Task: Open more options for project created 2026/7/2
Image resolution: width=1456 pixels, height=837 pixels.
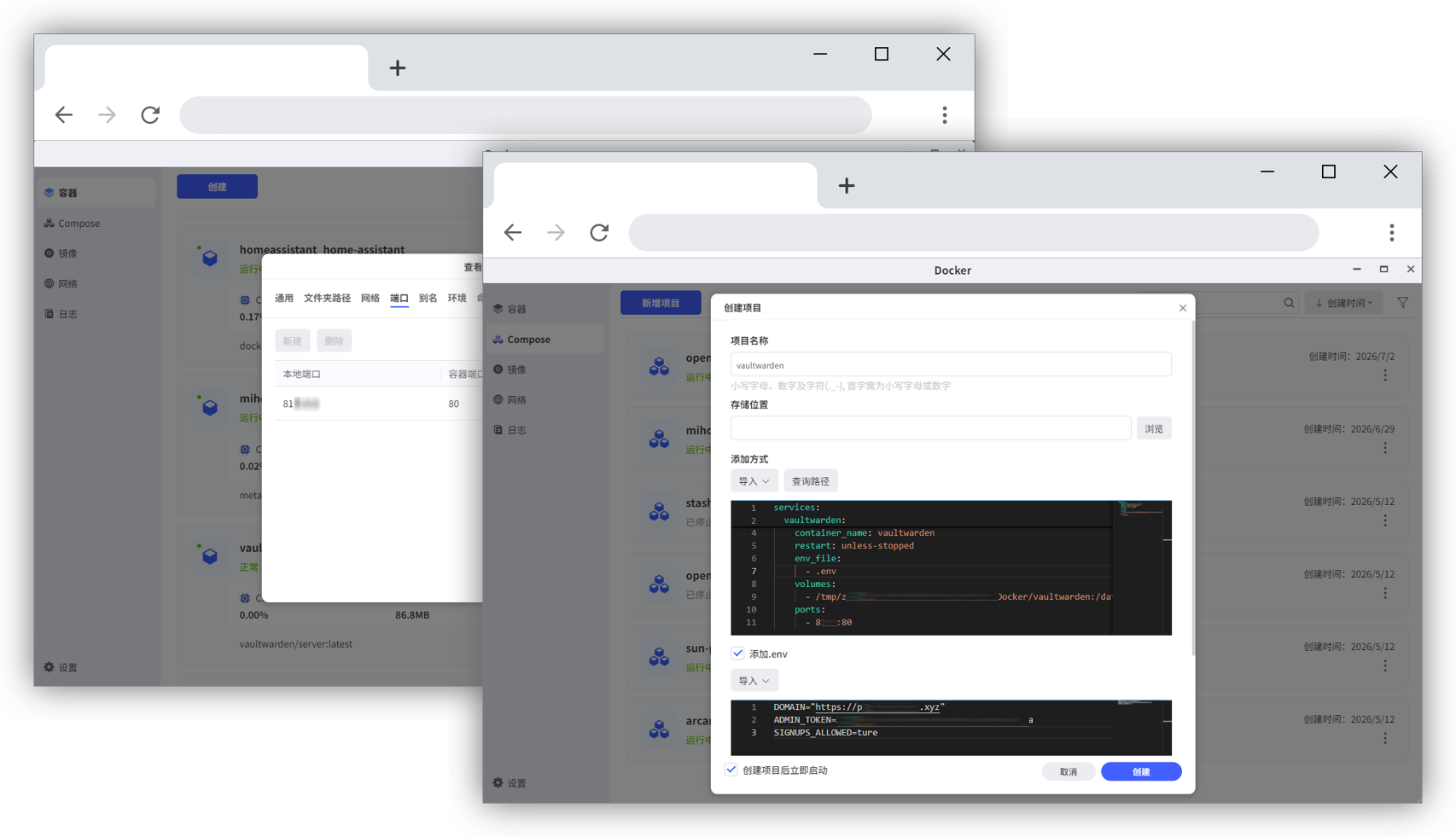Action: coord(1385,375)
